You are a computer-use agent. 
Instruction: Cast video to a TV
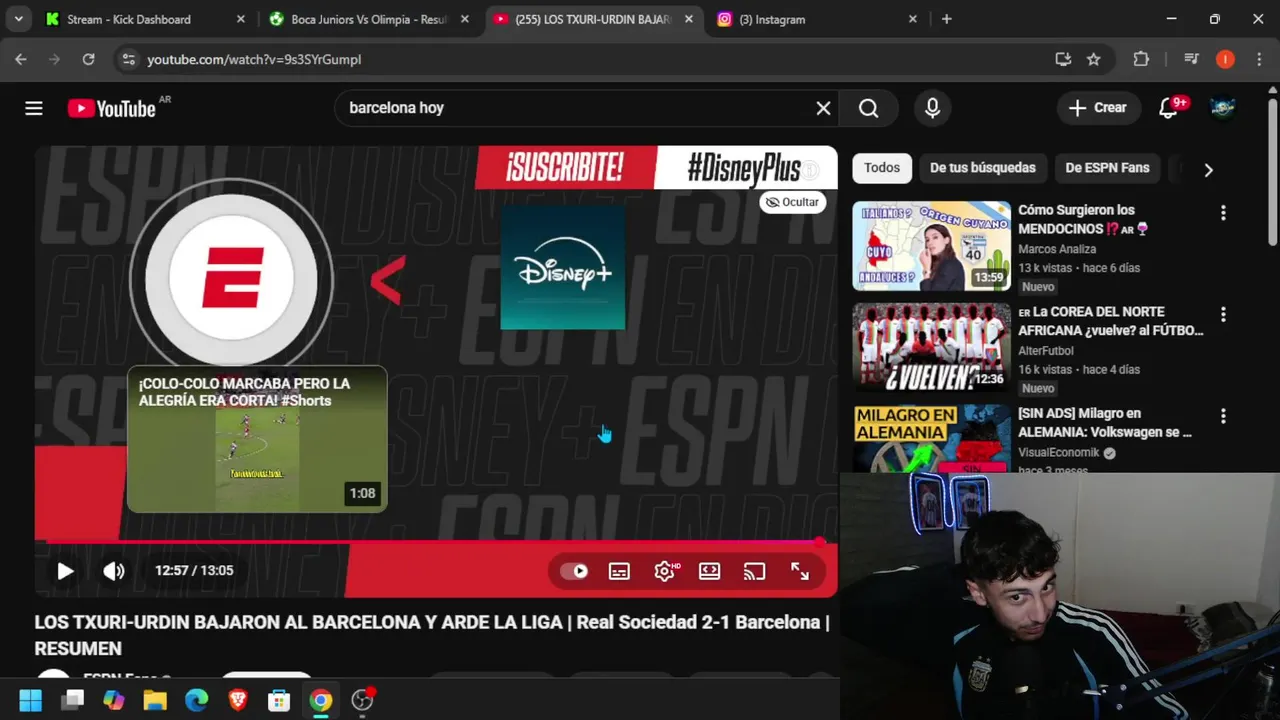pos(754,571)
